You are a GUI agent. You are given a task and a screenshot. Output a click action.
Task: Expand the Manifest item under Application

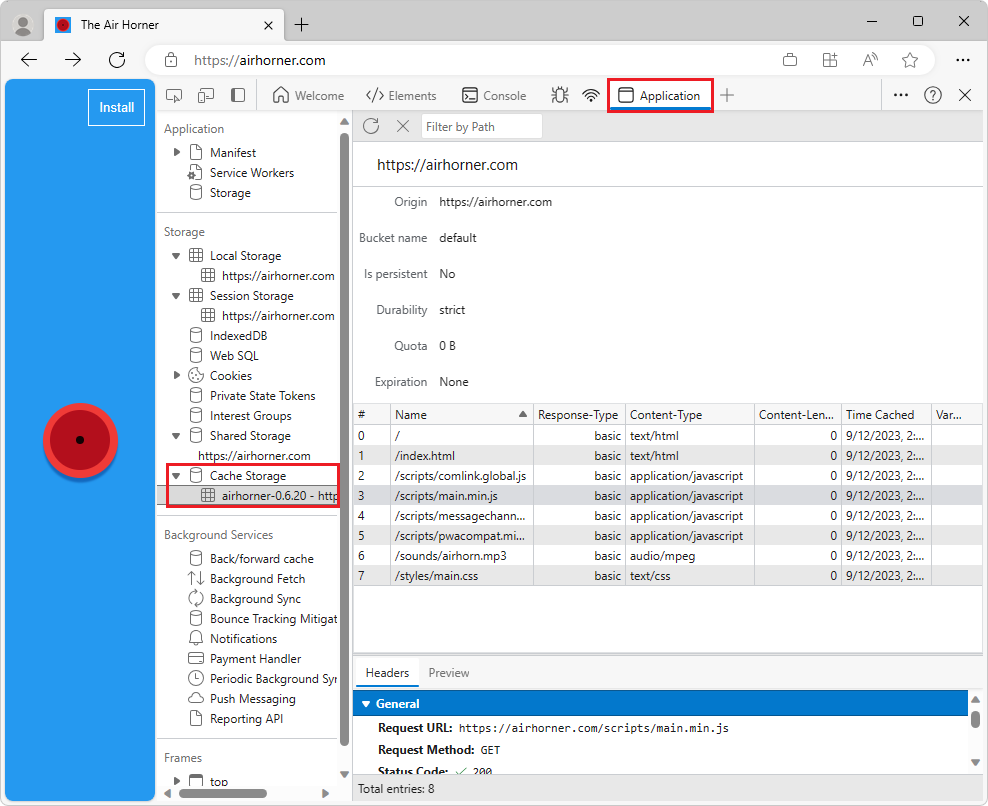tap(179, 152)
